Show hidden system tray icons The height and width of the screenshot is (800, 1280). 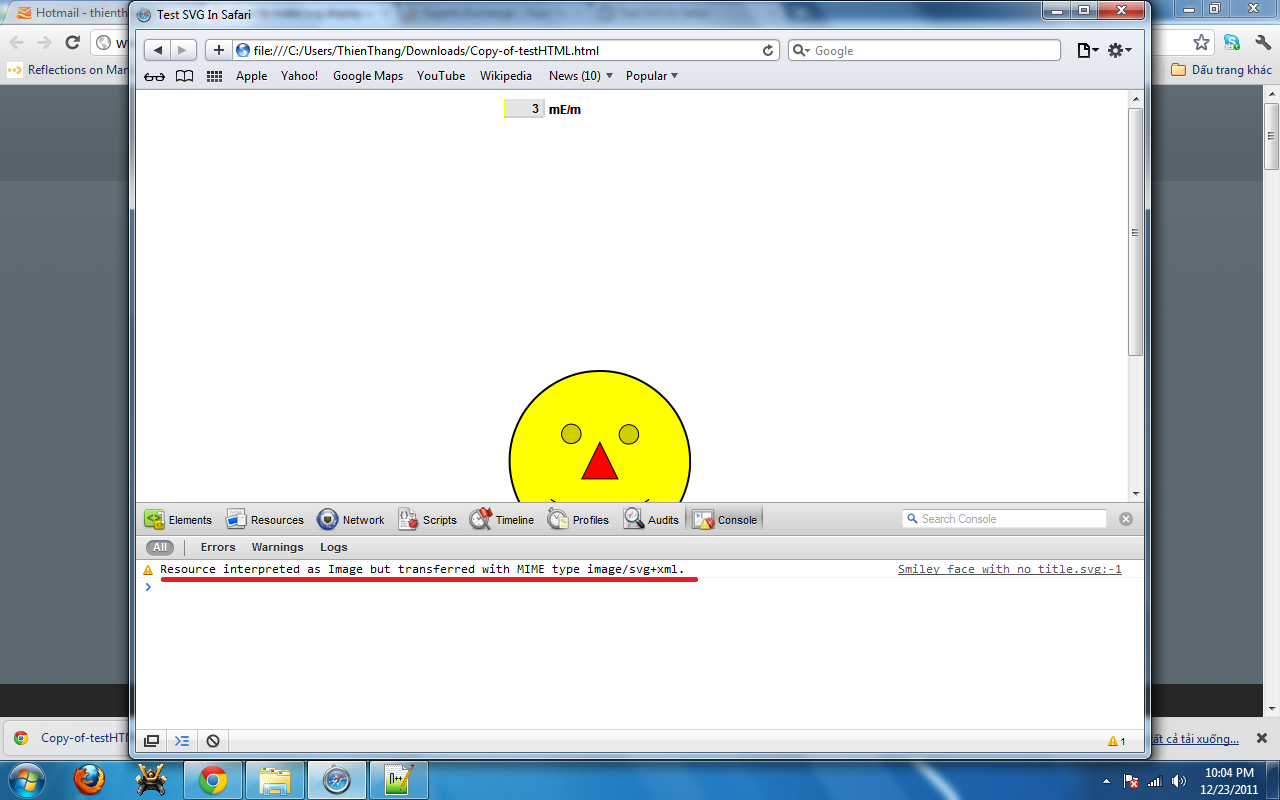[1106, 781]
